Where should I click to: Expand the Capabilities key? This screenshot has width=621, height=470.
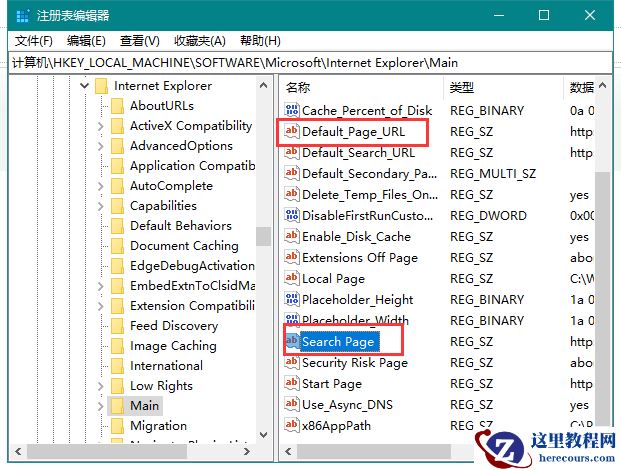(100, 206)
